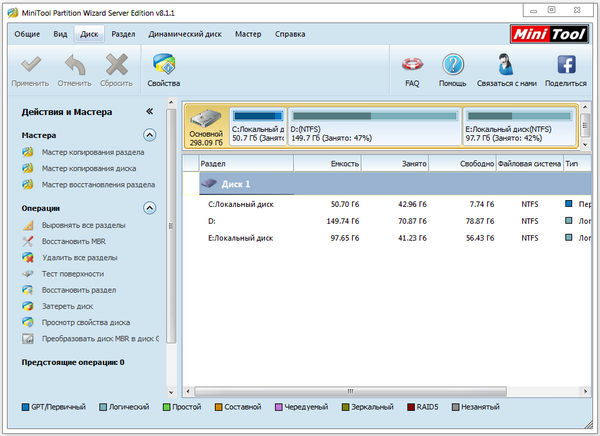The height and width of the screenshot is (436, 600).
Task: Collapse the Мастера section
Action: tap(150, 135)
